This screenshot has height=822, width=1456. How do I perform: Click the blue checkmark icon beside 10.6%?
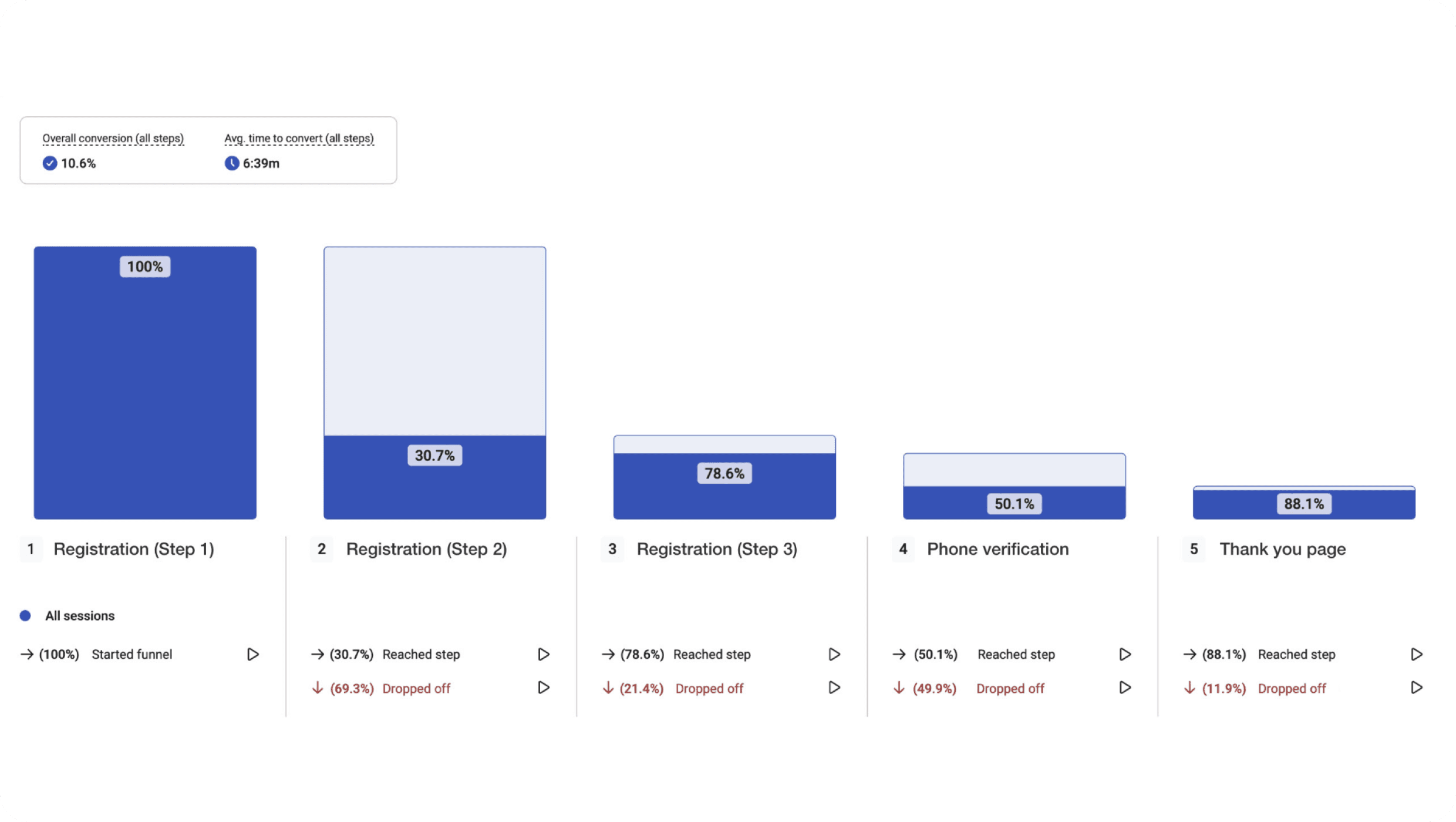(50, 163)
